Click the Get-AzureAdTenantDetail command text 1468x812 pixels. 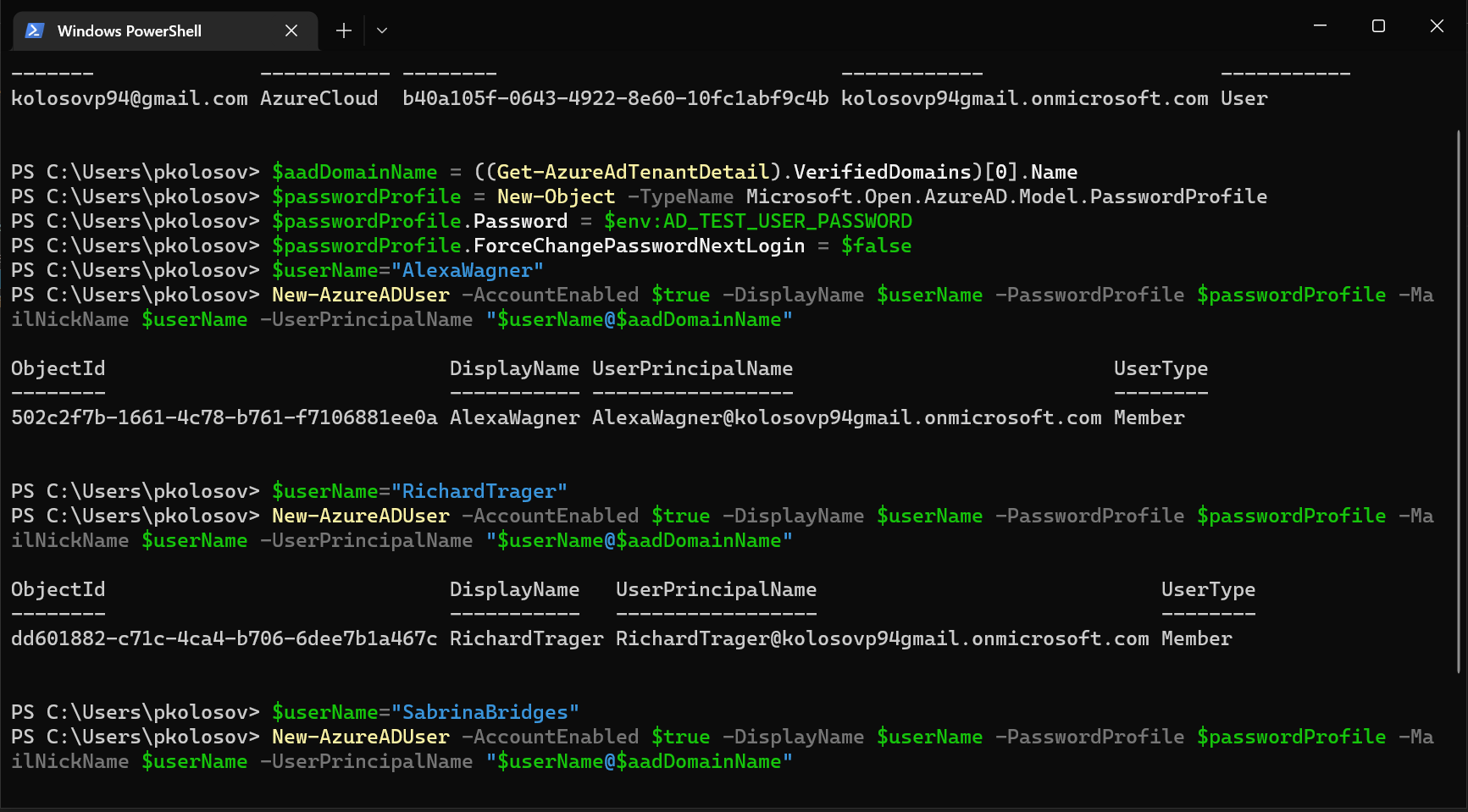[633, 172]
